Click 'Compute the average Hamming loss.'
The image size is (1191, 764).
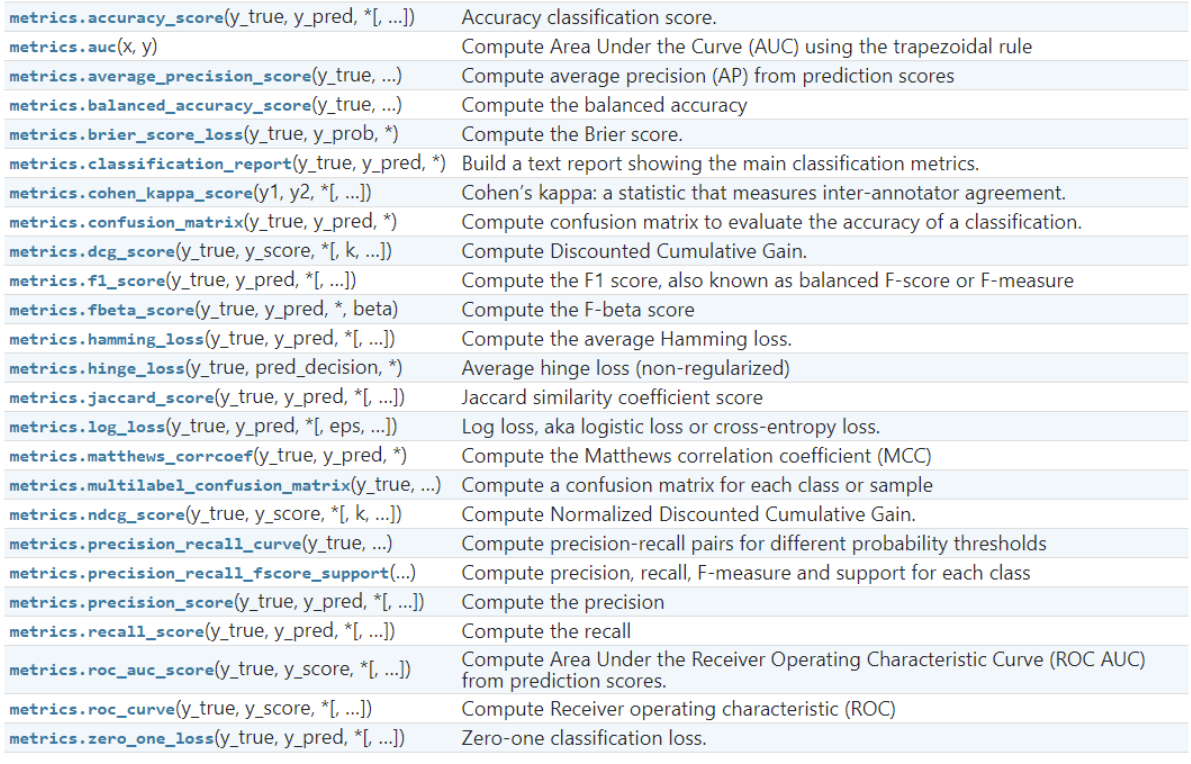coord(627,339)
